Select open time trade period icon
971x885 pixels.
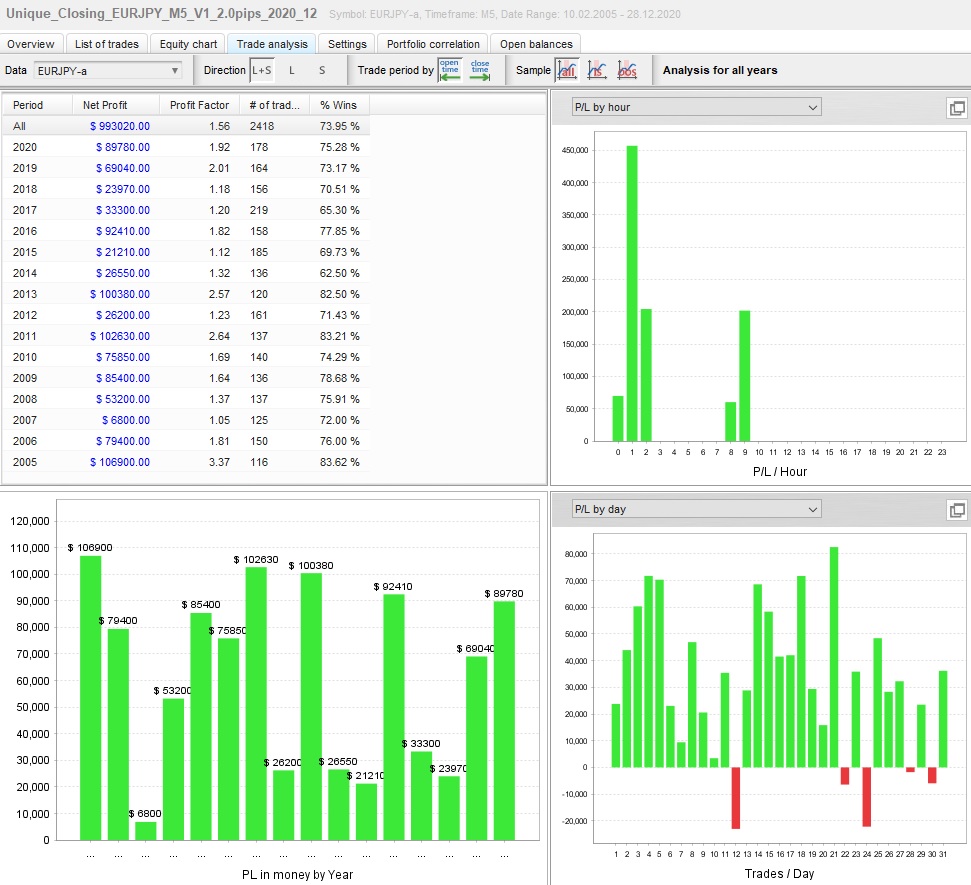[449, 70]
